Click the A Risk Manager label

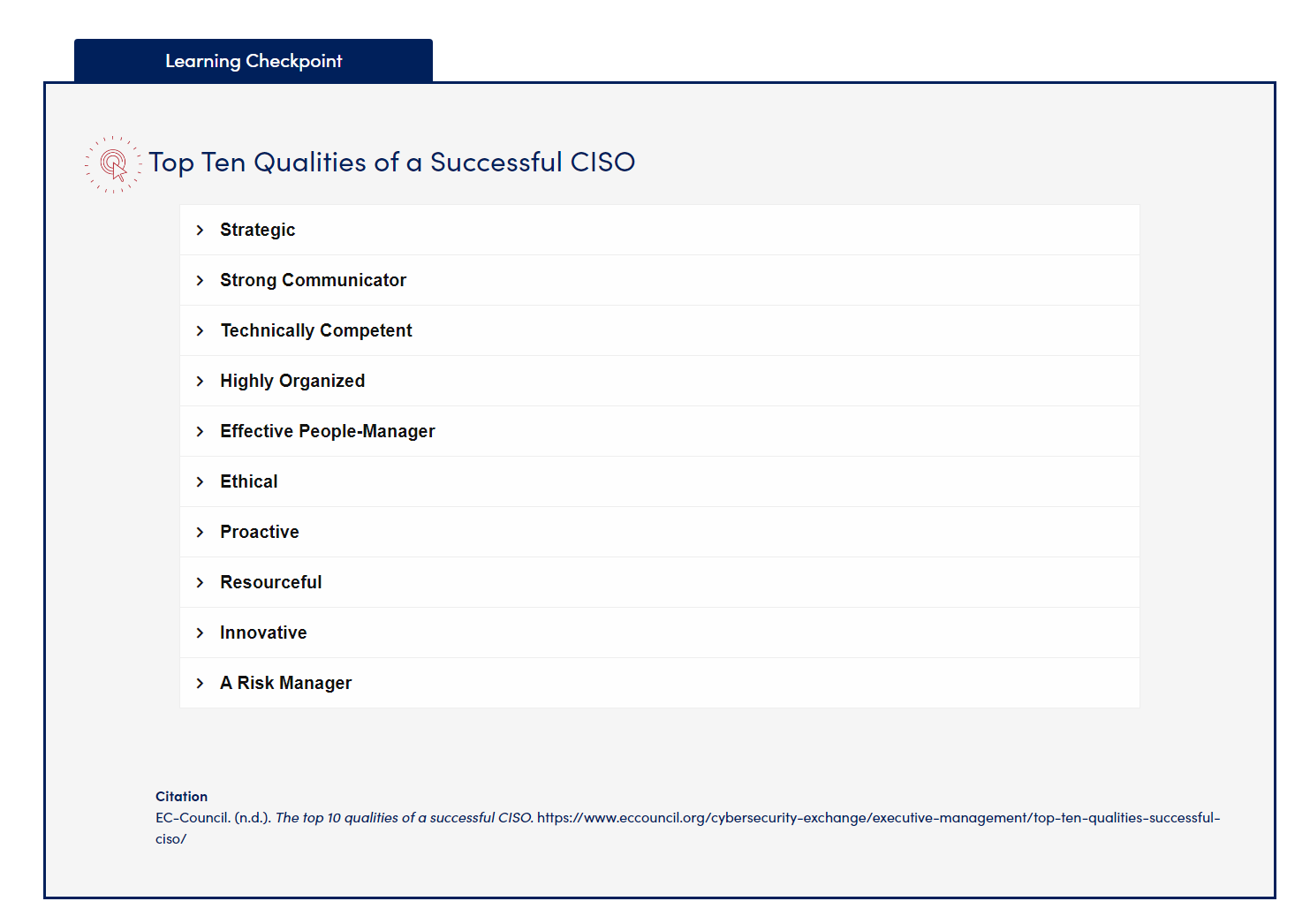pos(285,684)
